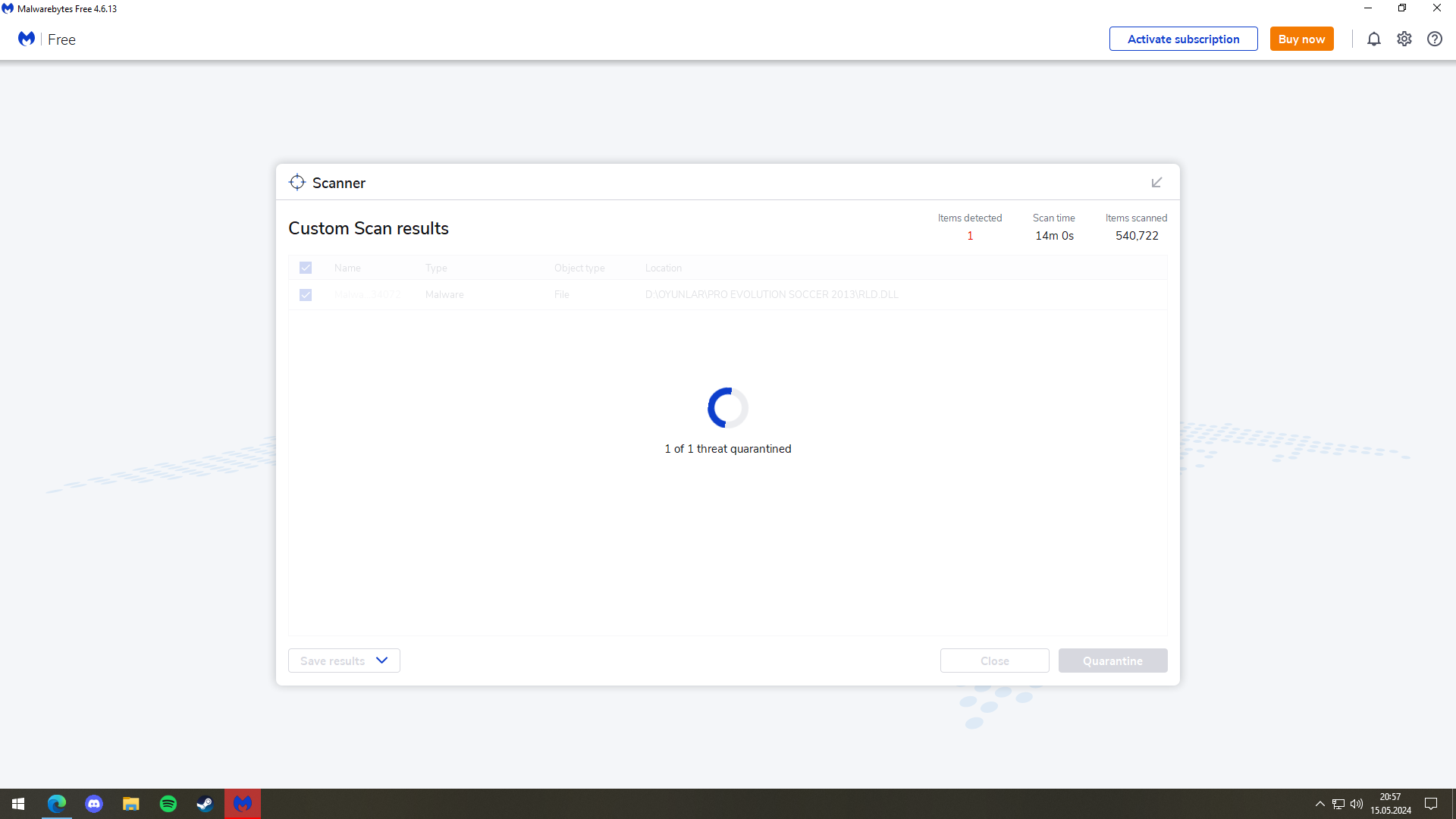Click the orange Buy now button
Screen dimensions: 1456x819
[x=1301, y=39]
